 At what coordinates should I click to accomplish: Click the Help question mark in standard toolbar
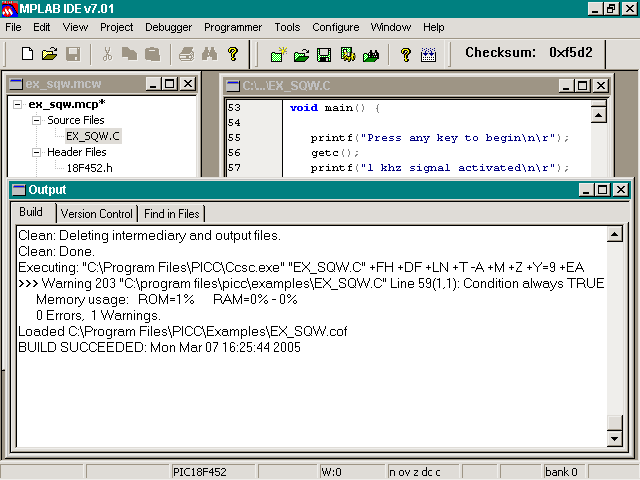233,54
